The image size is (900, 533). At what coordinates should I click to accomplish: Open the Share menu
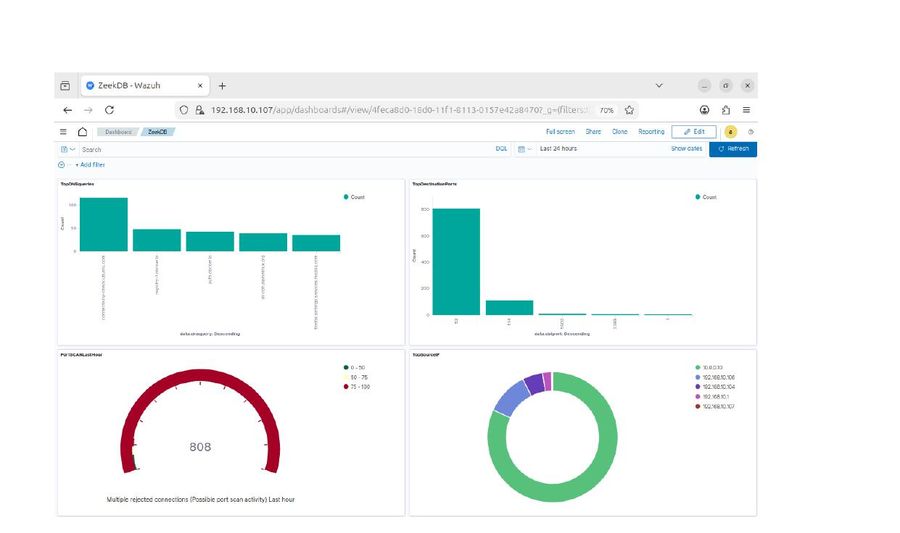click(x=593, y=131)
